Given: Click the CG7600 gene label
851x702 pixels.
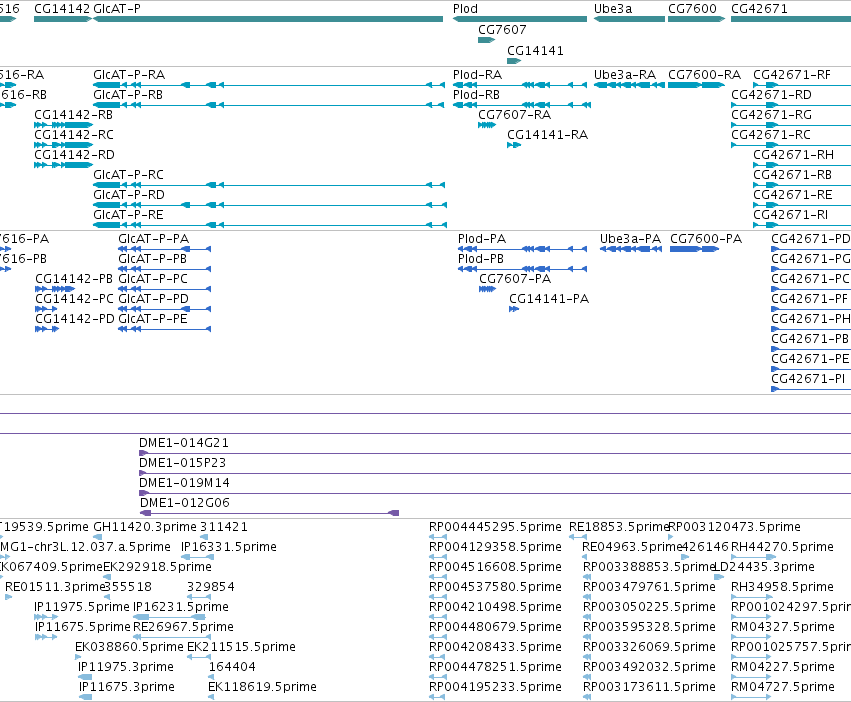Looking at the screenshot, I should click(692, 9).
